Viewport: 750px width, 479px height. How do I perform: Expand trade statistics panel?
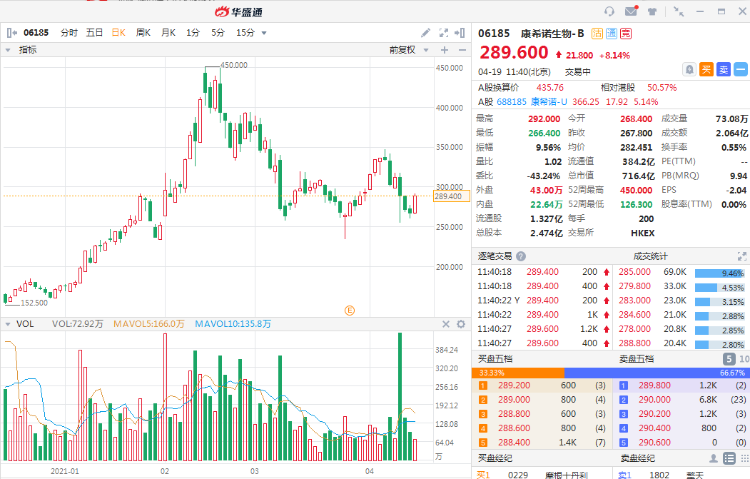[742, 256]
